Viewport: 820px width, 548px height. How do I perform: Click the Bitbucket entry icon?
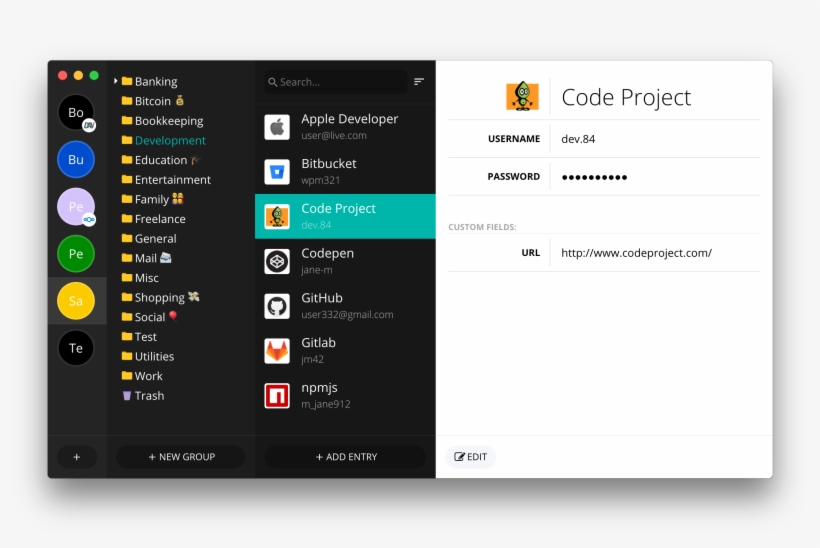tap(277, 172)
